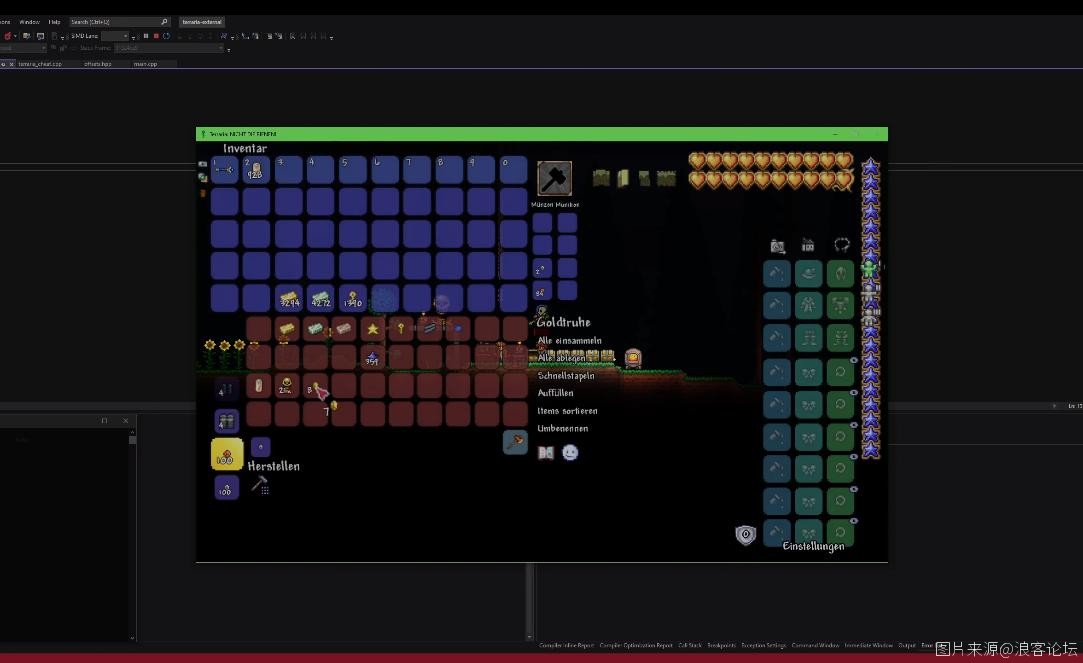Open the emote smiley face icon
This screenshot has height=663, width=1083.
coord(570,452)
